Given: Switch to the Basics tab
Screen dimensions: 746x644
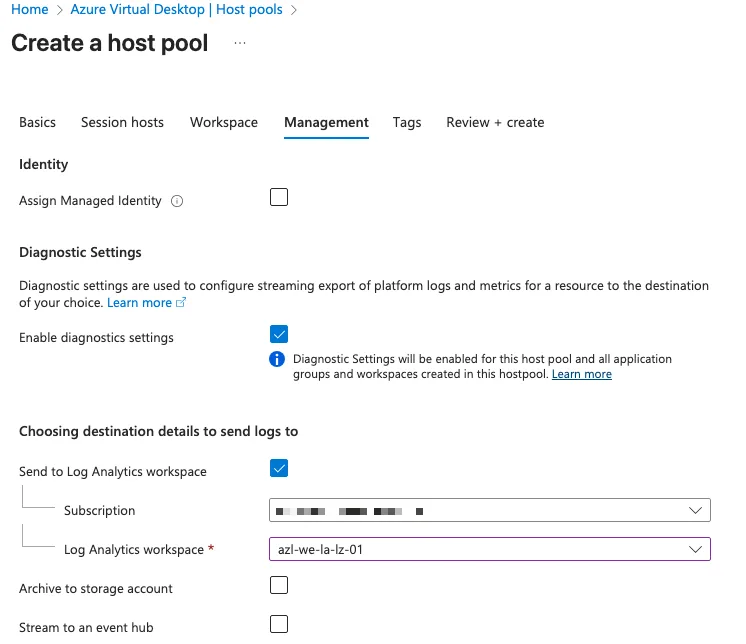Looking at the screenshot, I should 37,122.
